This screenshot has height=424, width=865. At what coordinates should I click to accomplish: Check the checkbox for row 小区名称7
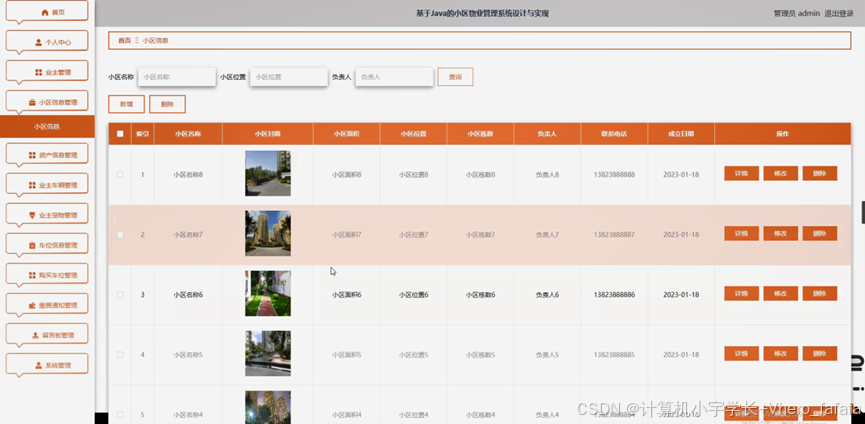click(120, 235)
